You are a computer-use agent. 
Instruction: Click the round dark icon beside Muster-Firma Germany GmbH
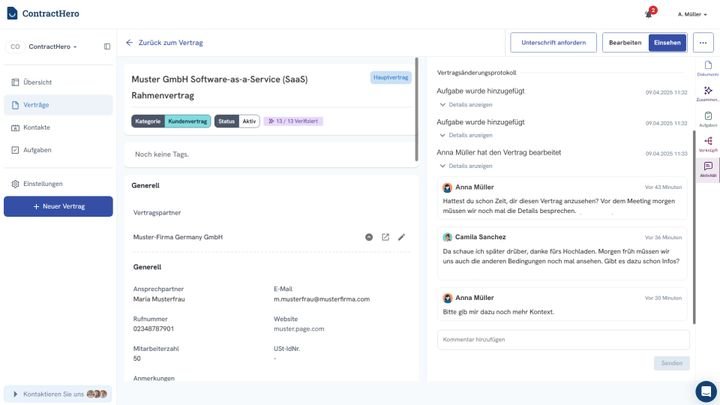coord(369,237)
